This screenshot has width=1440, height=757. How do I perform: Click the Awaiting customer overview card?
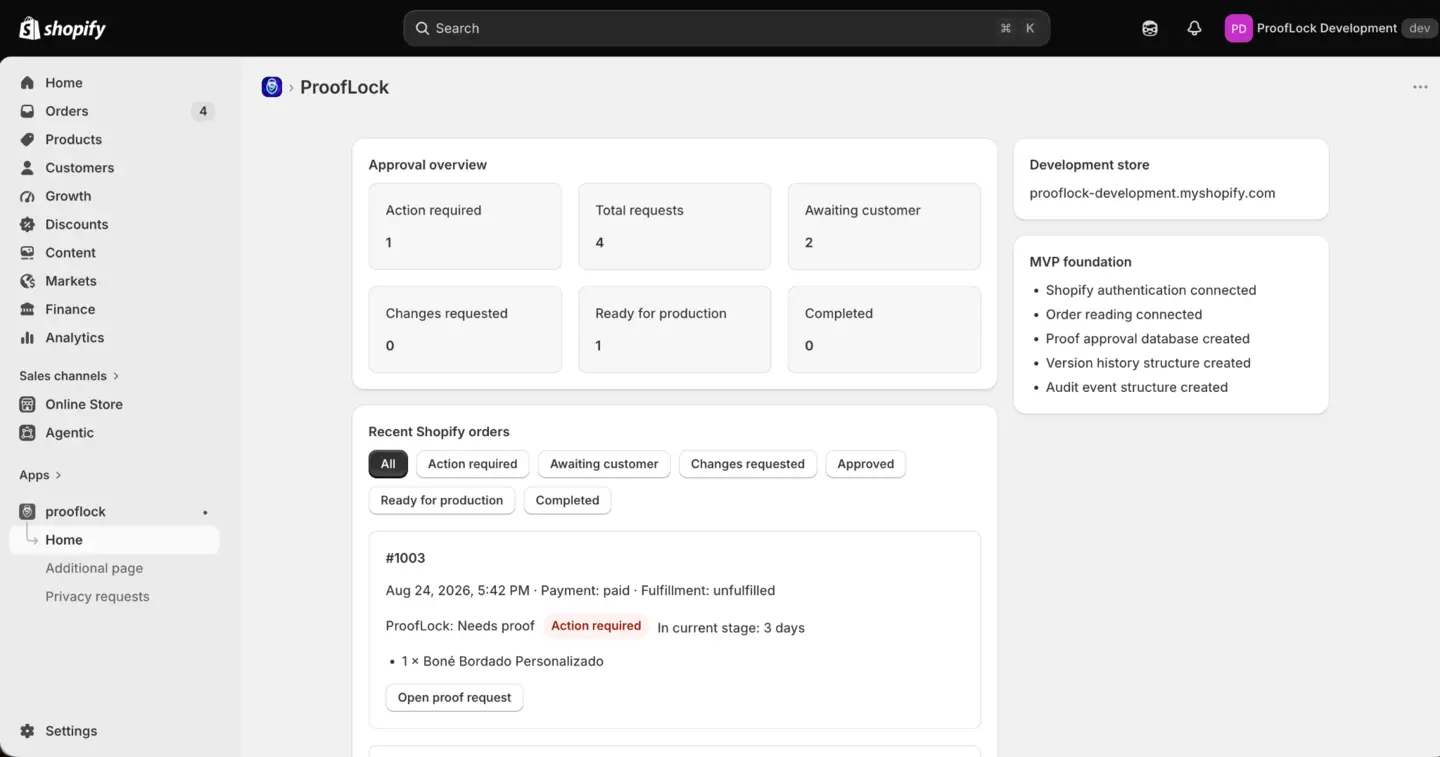coord(884,226)
